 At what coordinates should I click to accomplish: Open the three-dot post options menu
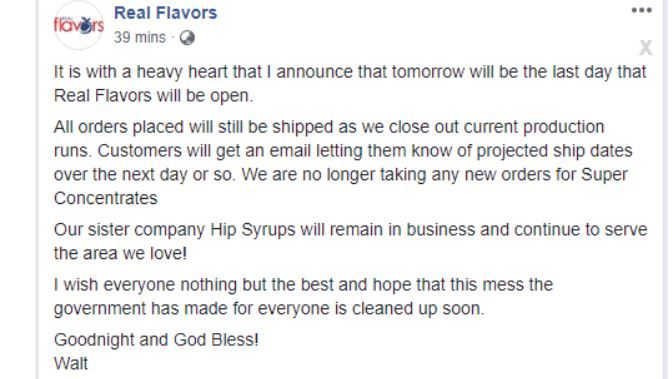click(x=642, y=10)
